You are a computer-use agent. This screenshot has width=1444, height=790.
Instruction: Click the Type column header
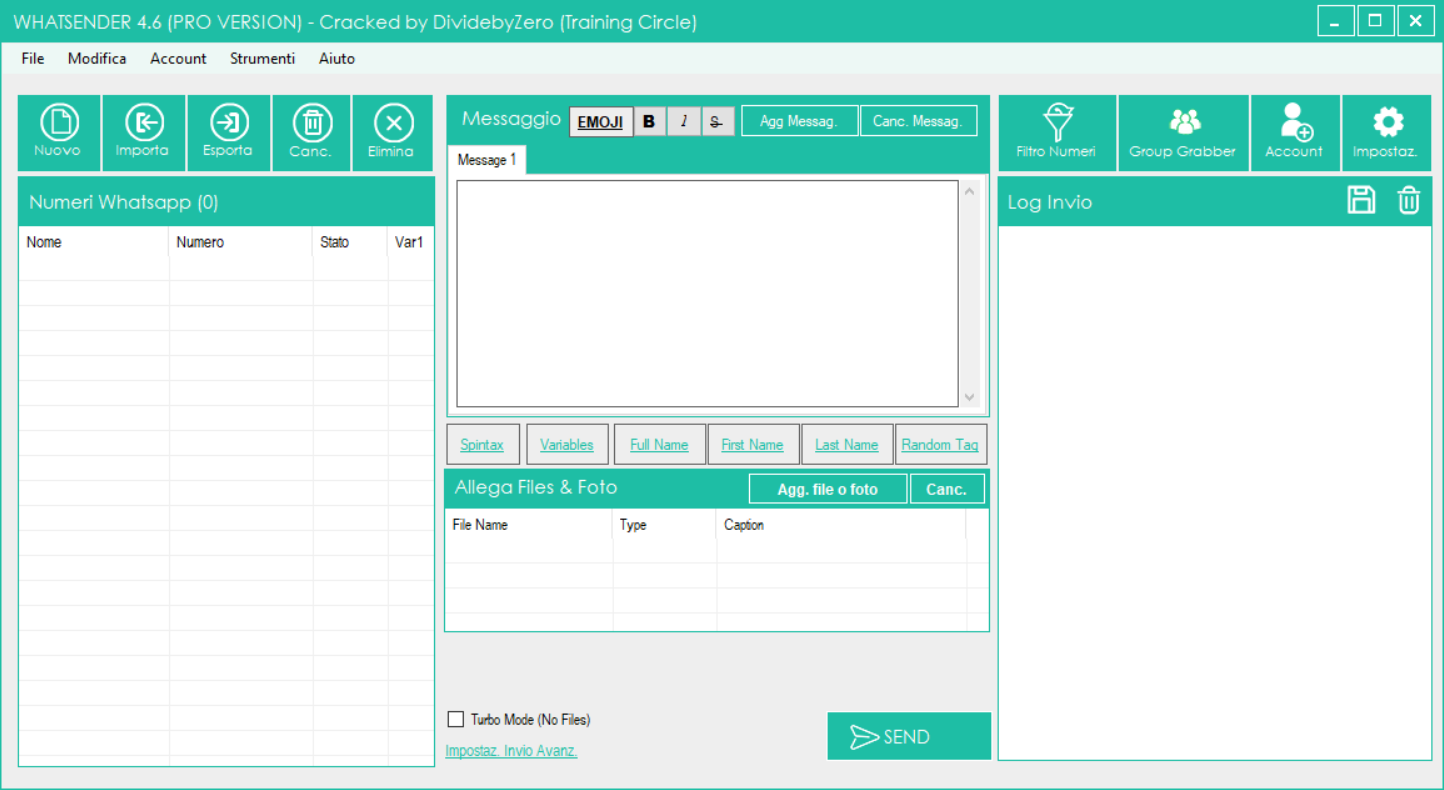(x=665, y=524)
